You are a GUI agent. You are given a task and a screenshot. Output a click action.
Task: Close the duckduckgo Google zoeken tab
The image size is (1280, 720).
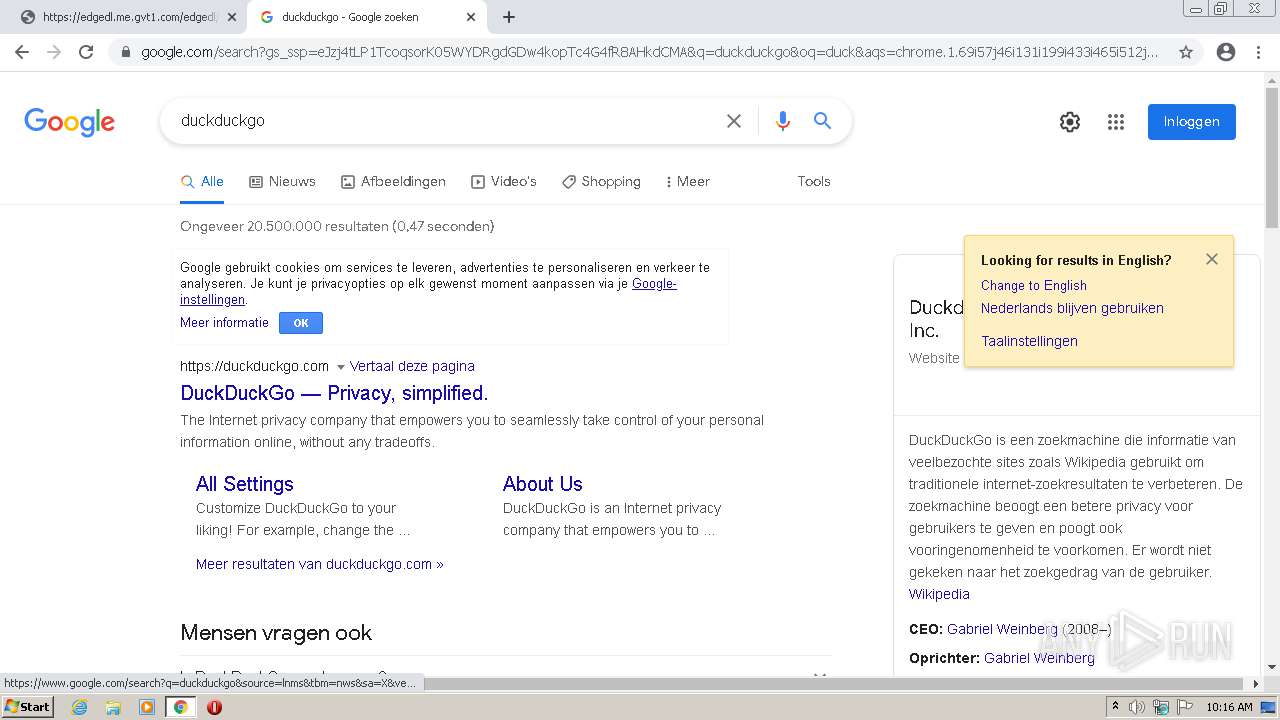pos(471,17)
